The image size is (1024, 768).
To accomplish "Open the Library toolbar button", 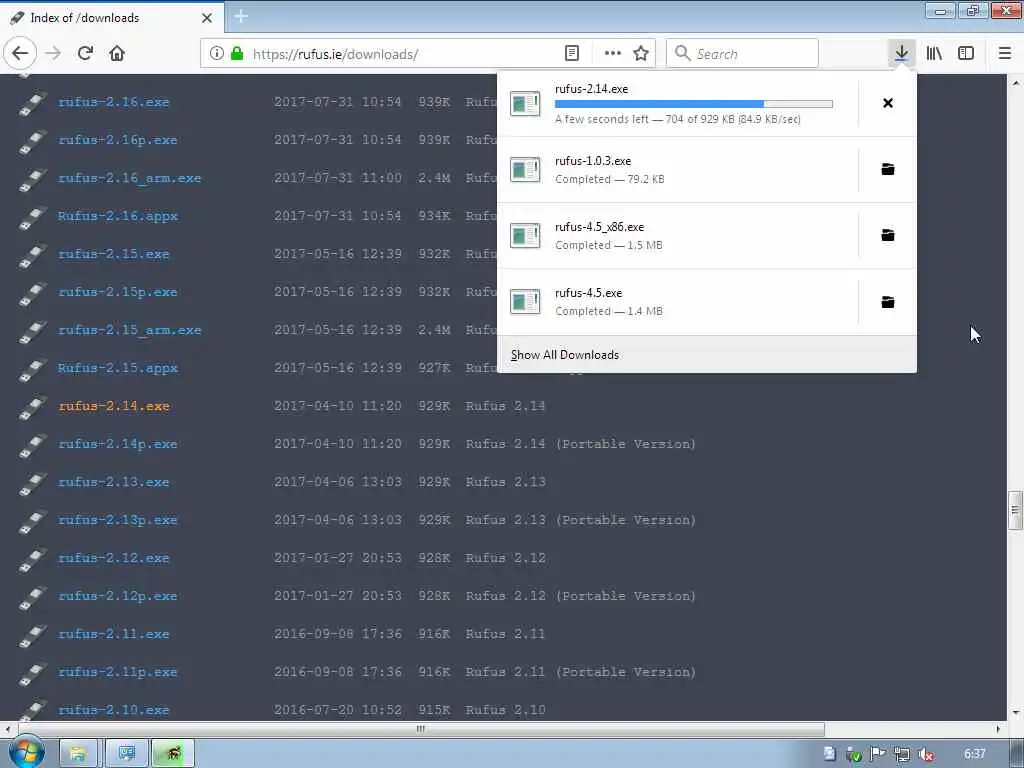I will (934, 54).
